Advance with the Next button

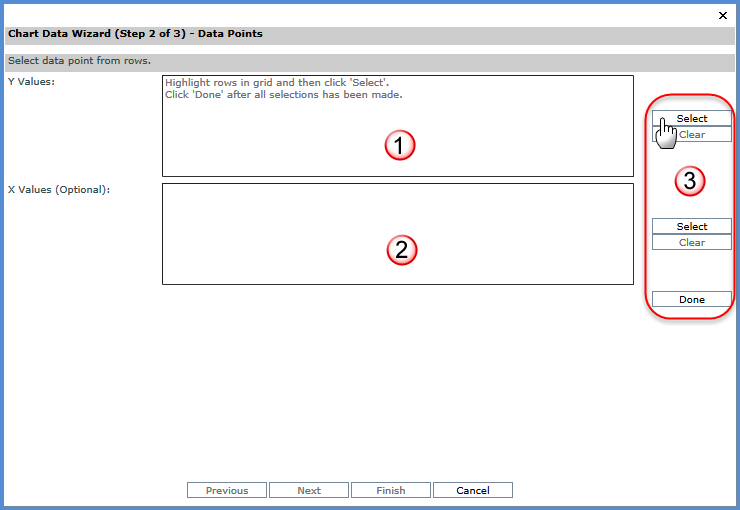point(309,490)
